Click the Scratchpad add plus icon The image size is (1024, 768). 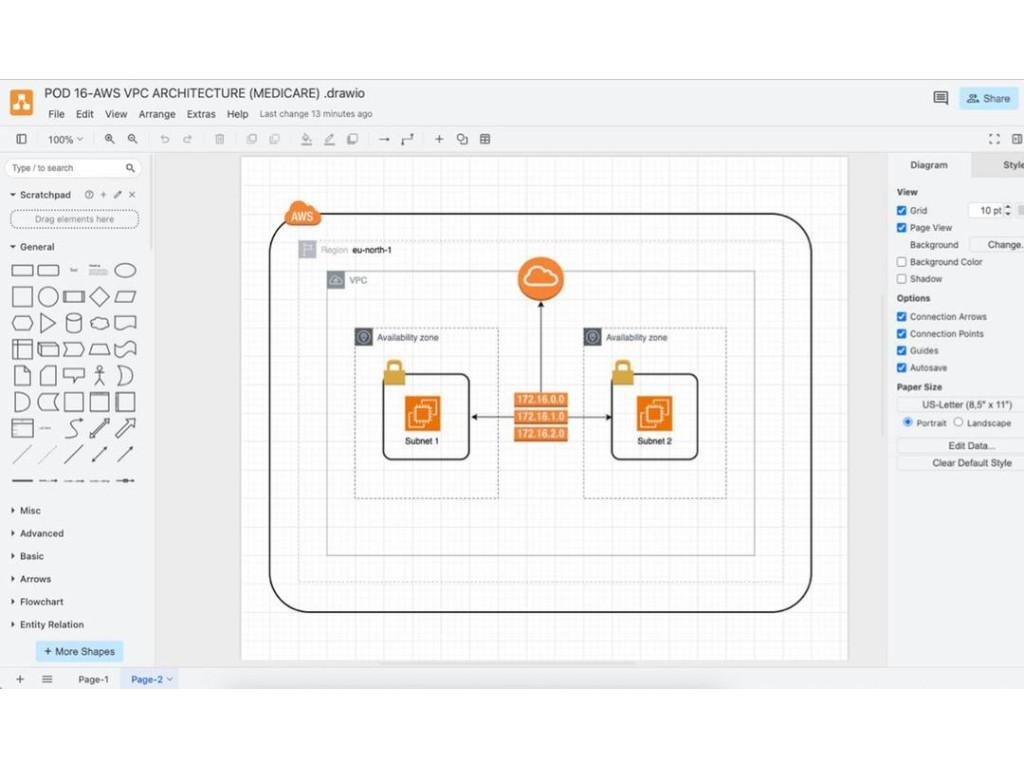103,195
